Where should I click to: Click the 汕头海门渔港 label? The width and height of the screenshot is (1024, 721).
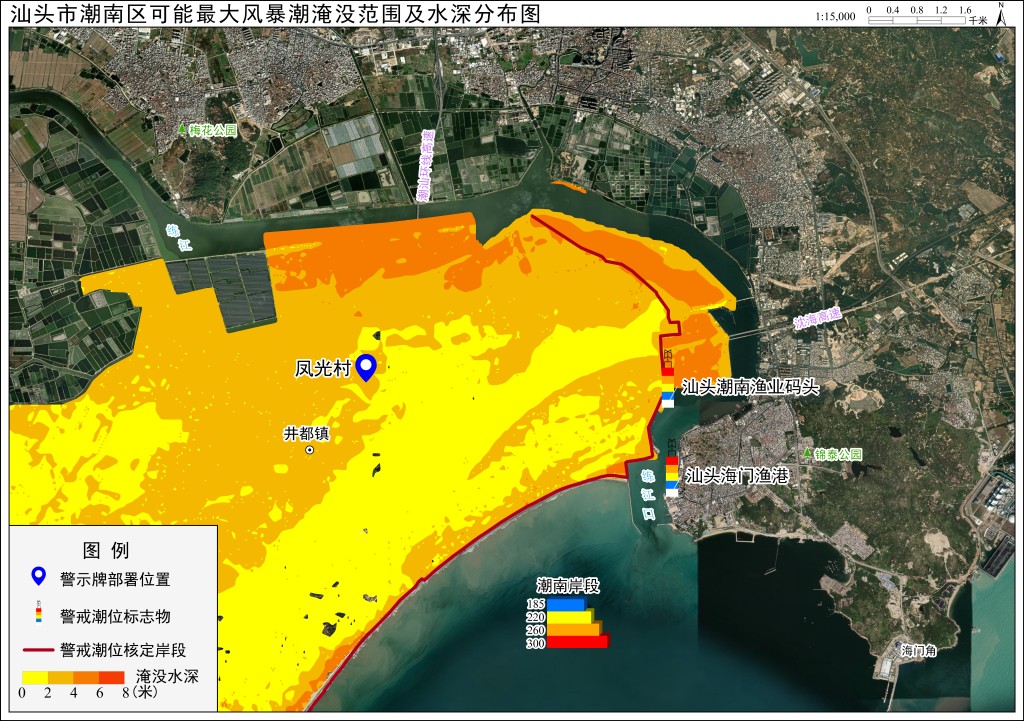click(x=737, y=475)
